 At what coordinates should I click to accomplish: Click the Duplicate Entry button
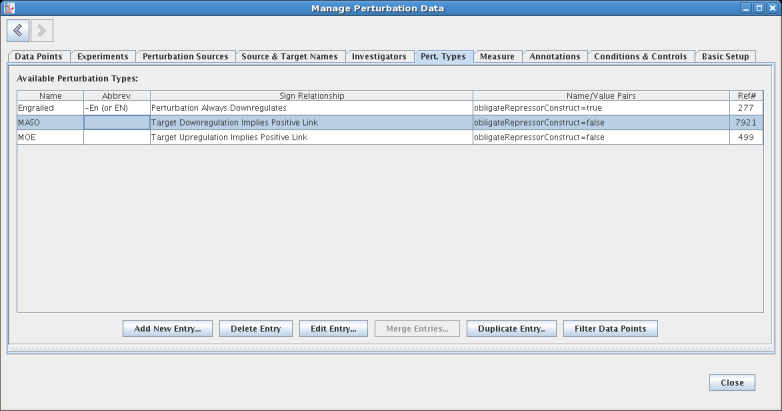[x=511, y=328]
